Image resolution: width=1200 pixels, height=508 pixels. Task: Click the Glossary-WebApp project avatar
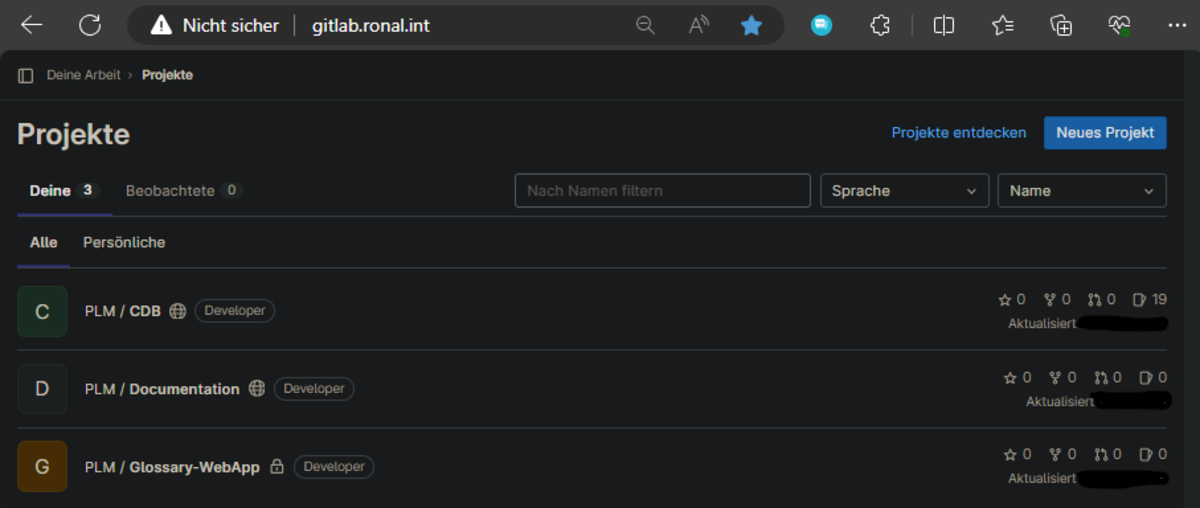coord(42,467)
